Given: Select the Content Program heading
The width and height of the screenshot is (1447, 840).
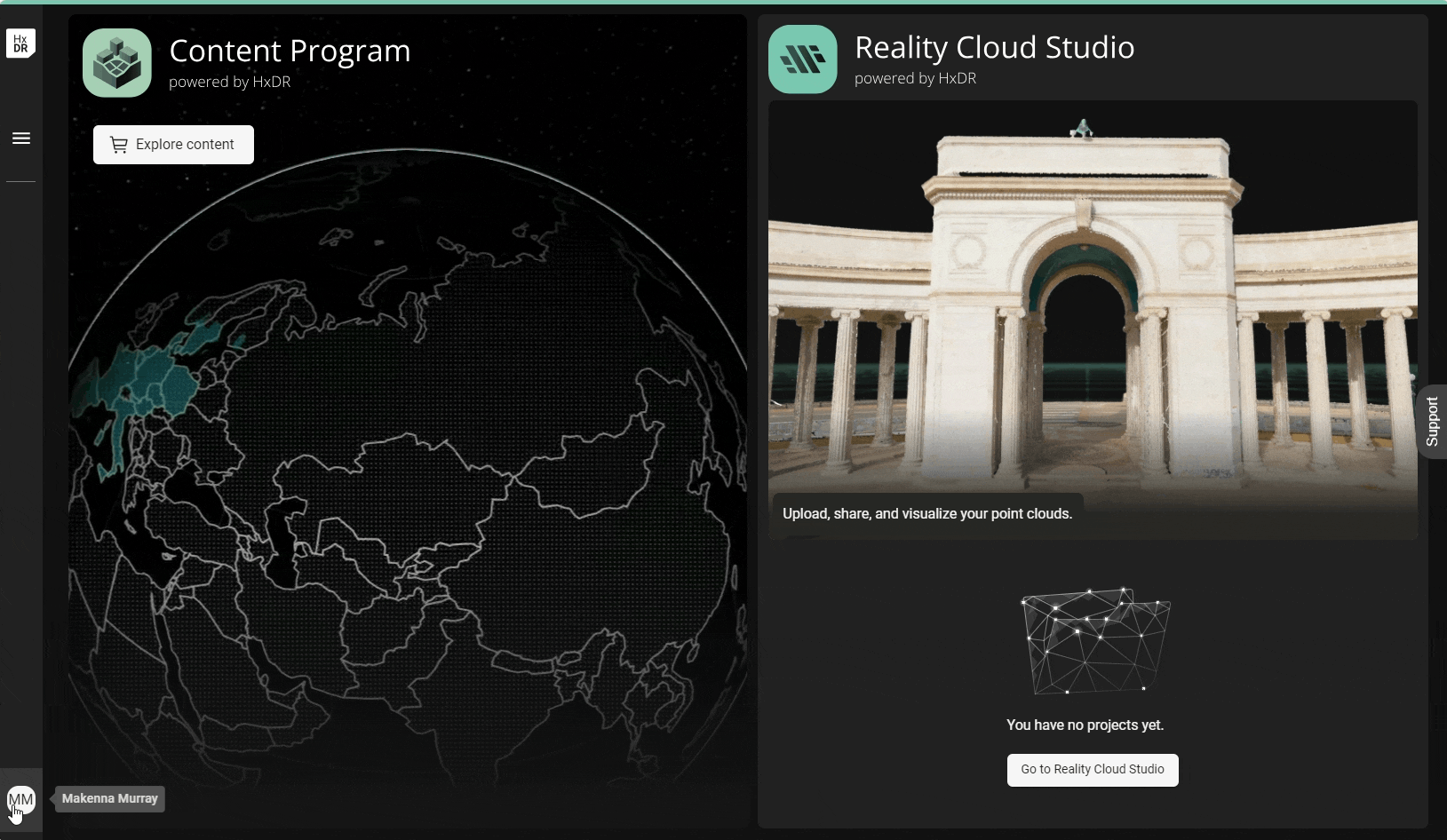Looking at the screenshot, I should pyautogui.click(x=290, y=52).
